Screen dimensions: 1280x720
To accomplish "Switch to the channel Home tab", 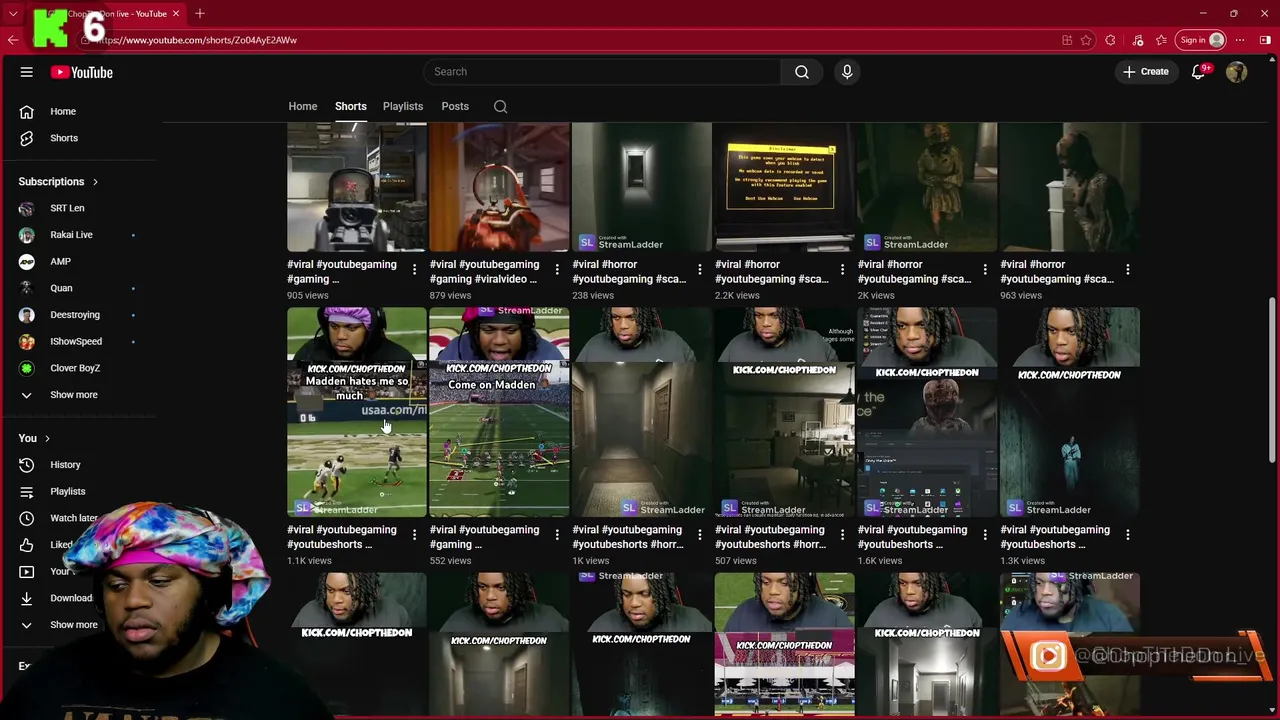I will pyautogui.click(x=303, y=106).
